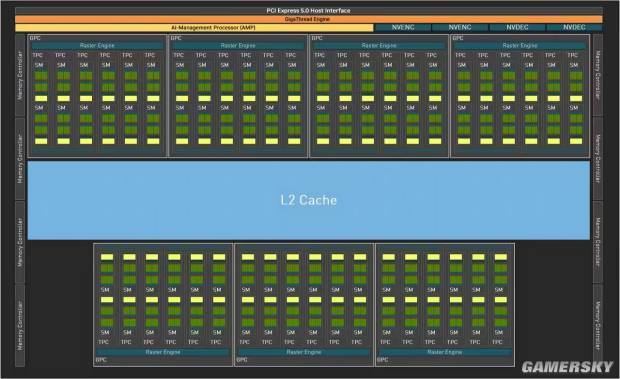The width and height of the screenshot is (620, 379).
Task: Select Raster Engine in the bottom-middle GPC
Action: pos(304,352)
